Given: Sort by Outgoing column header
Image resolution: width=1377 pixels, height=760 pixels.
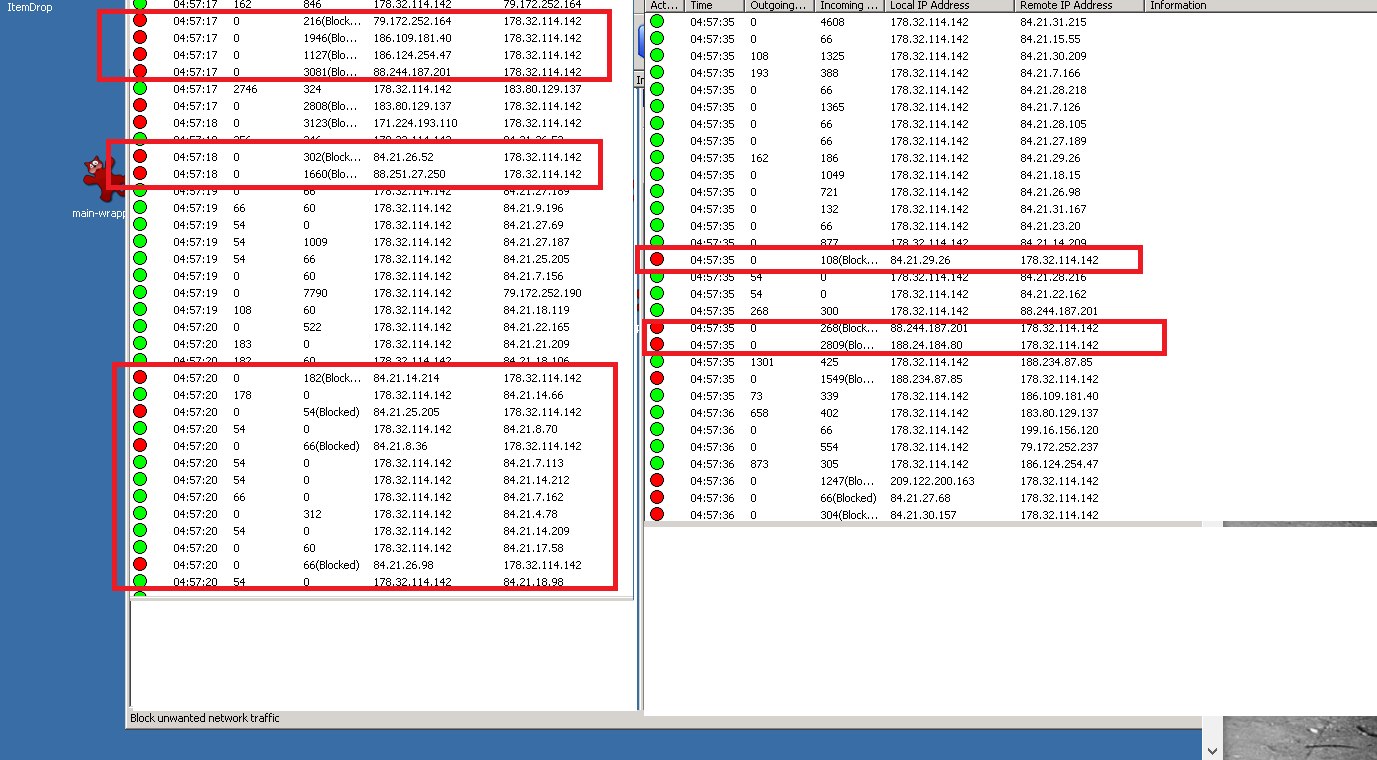Looking at the screenshot, I should pos(779,5).
